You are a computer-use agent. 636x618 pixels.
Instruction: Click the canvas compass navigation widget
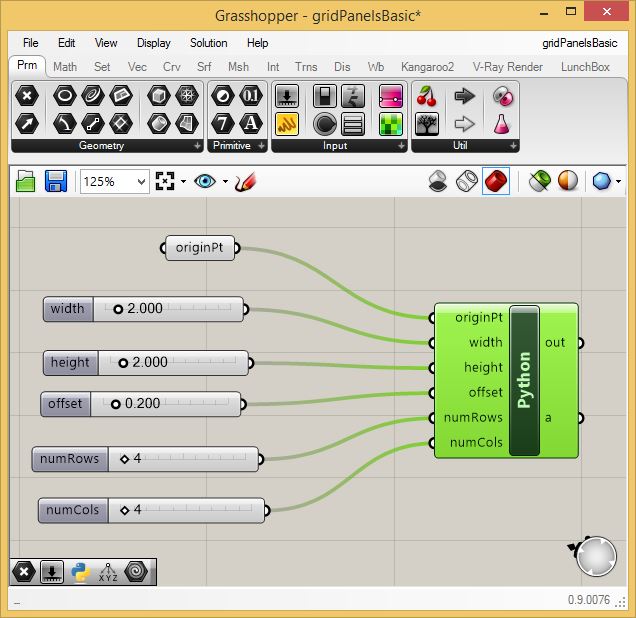click(595, 556)
